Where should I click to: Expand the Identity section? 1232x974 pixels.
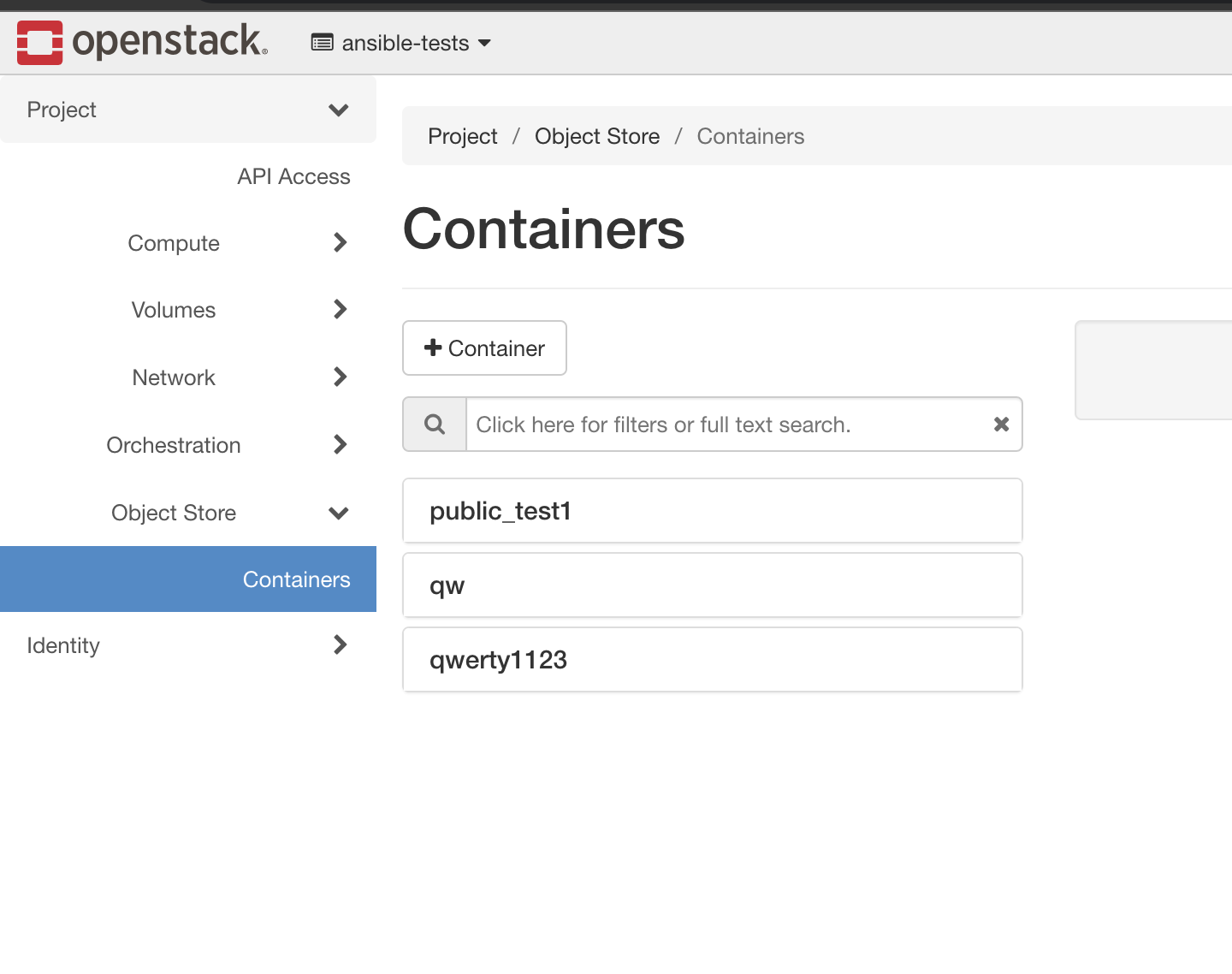(x=340, y=644)
